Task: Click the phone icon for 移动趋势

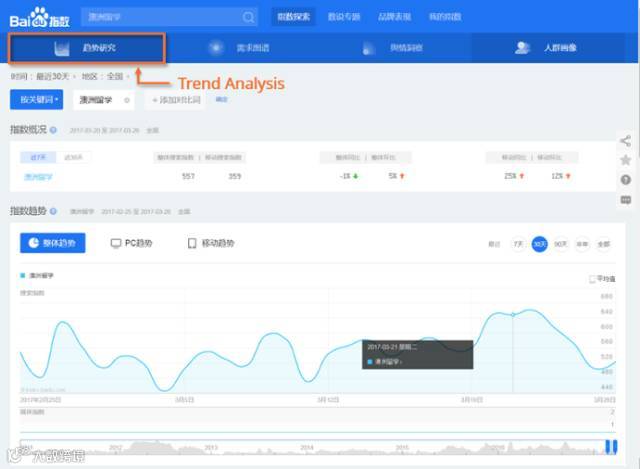Action: tap(192, 243)
